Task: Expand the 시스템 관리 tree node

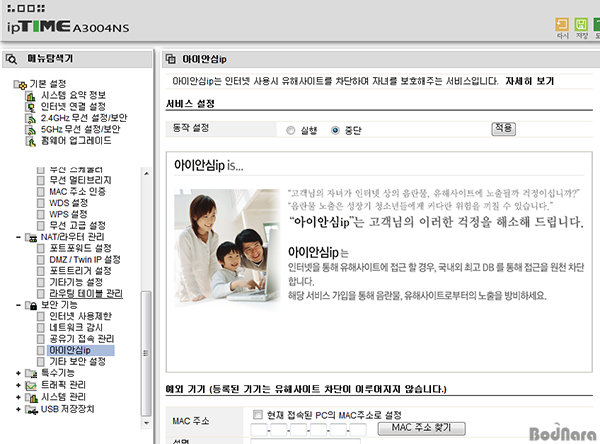Action: (18, 397)
